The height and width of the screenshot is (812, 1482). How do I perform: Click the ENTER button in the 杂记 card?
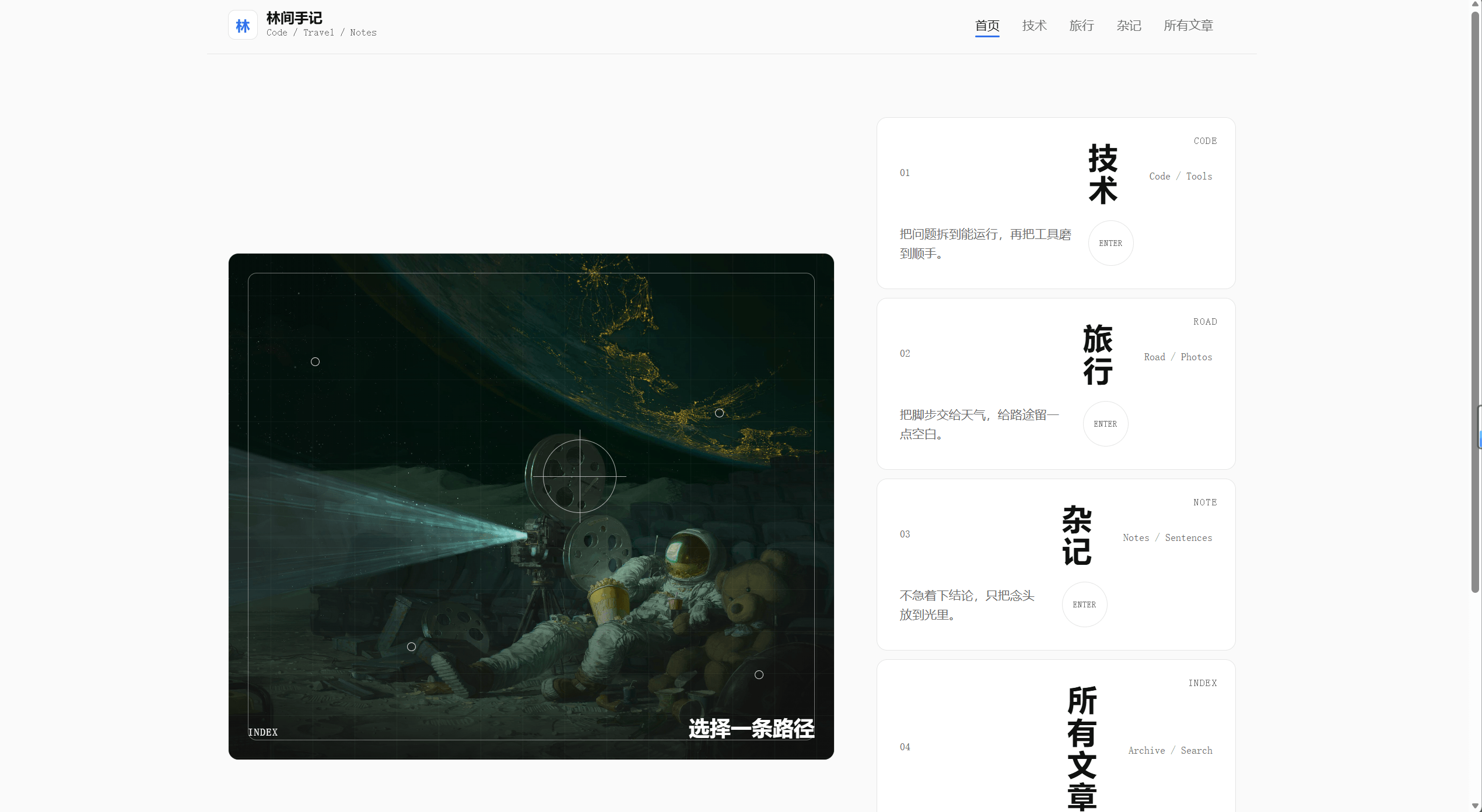point(1084,604)
